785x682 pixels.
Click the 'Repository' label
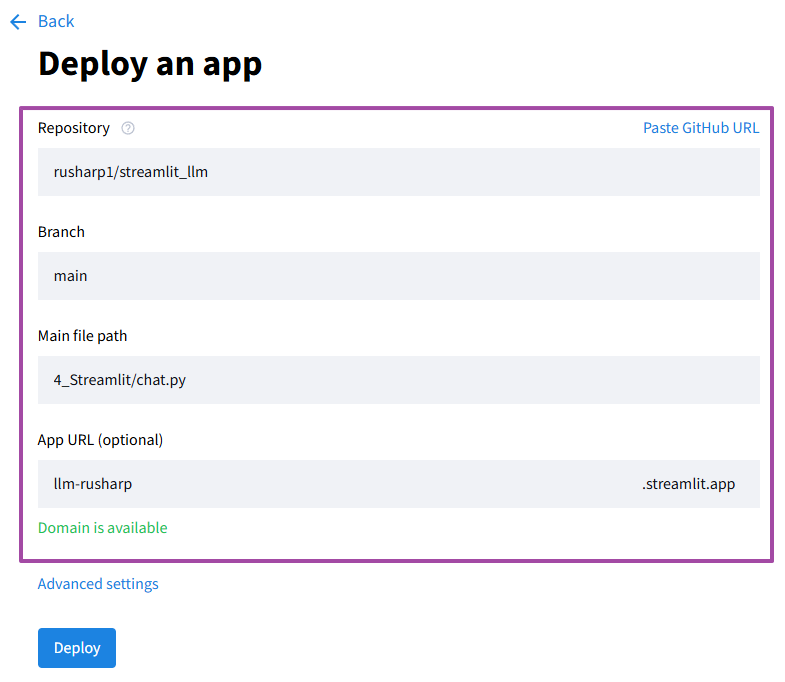(x=74, y=128)
